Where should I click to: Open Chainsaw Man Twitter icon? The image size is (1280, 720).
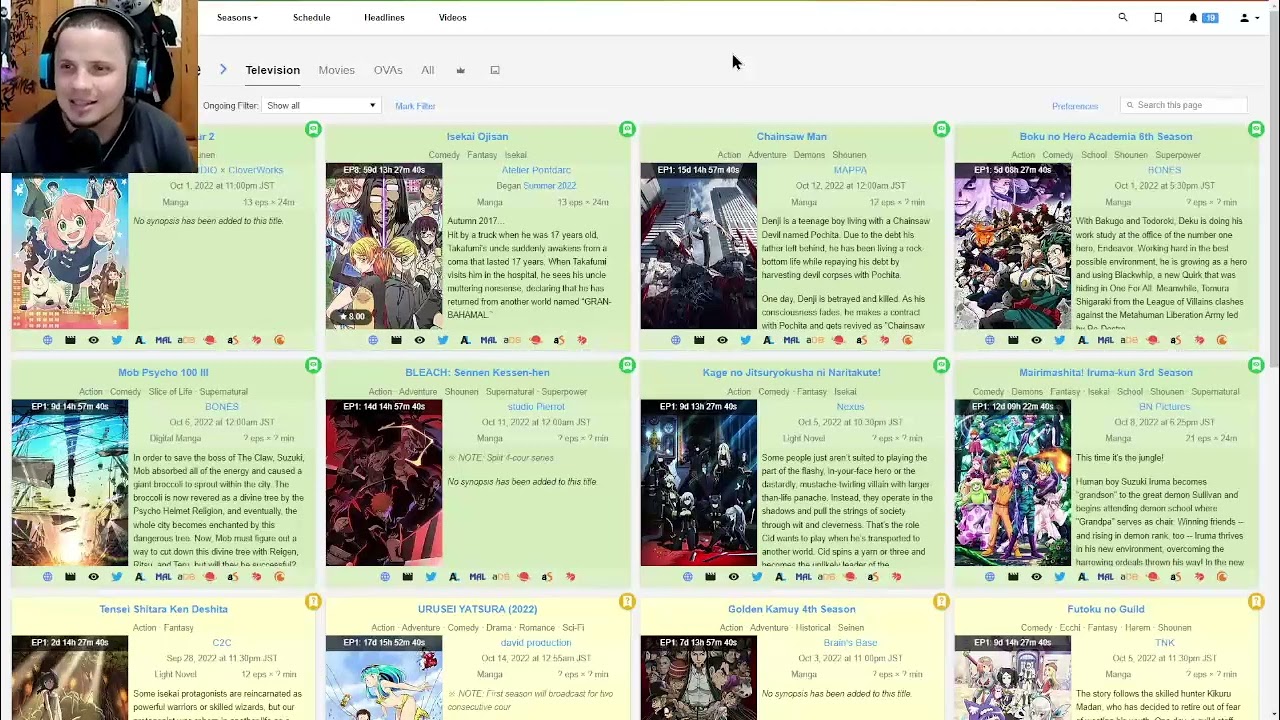coord(745,340)
